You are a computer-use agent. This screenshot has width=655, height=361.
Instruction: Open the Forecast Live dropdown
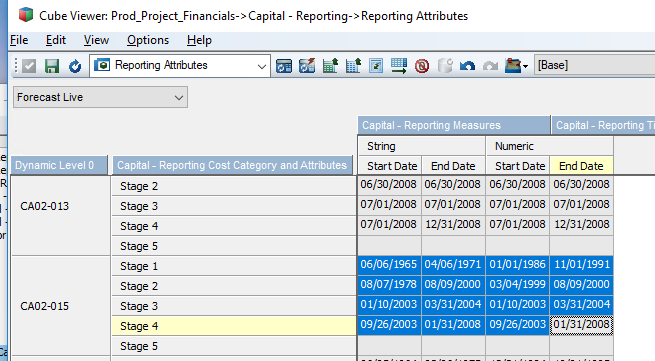click(179, 98)
